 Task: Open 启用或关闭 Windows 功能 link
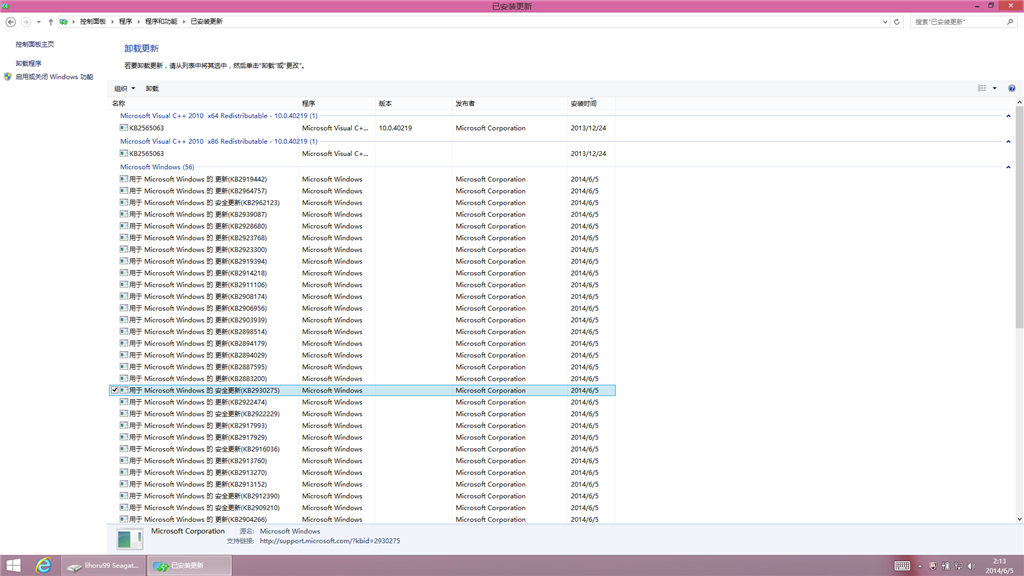click(x=54, y=76)
